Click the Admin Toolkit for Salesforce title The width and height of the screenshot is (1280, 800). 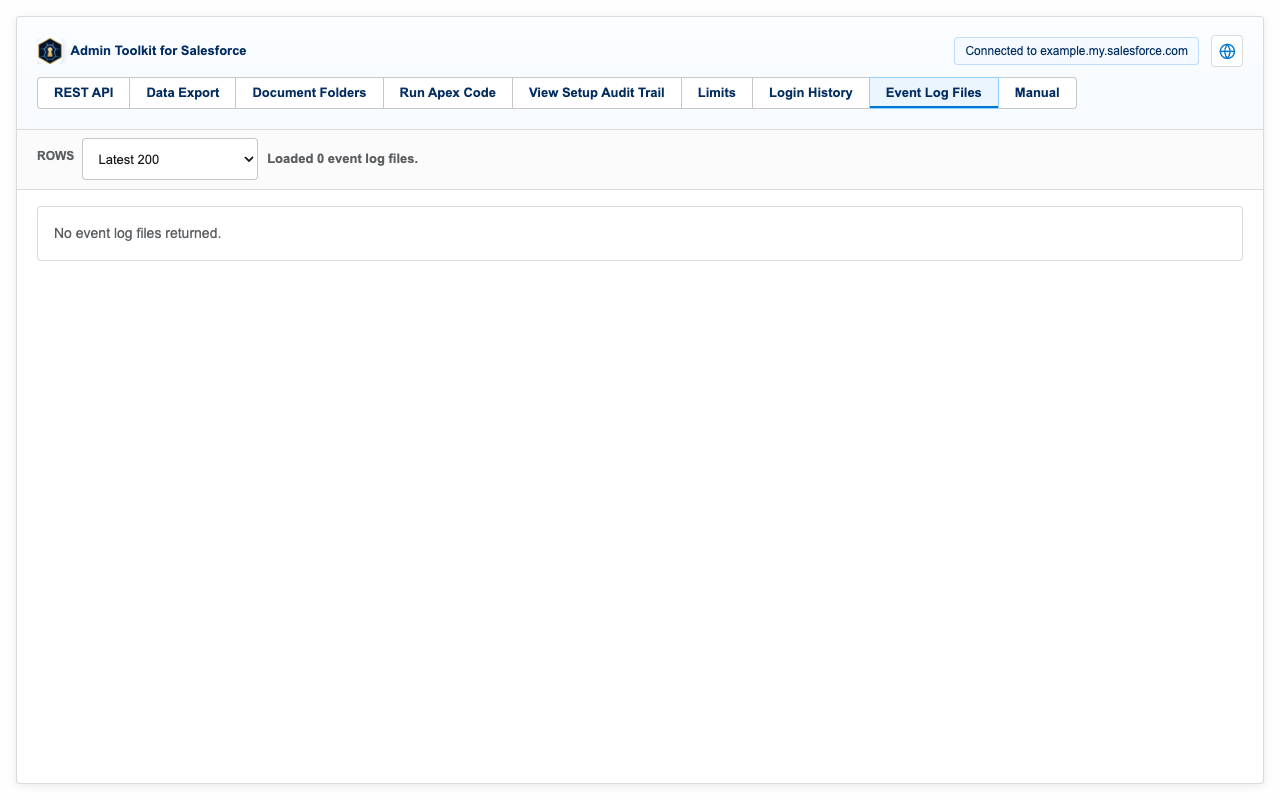click(x=158, y=51)
